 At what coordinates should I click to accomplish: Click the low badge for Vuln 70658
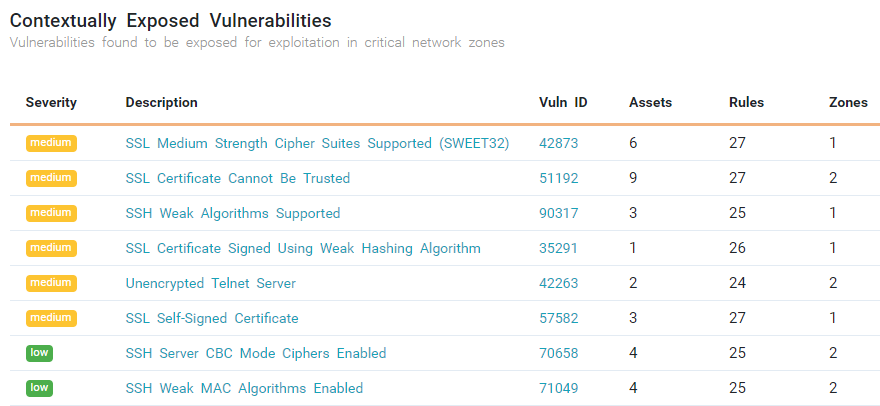pos(40,353)
